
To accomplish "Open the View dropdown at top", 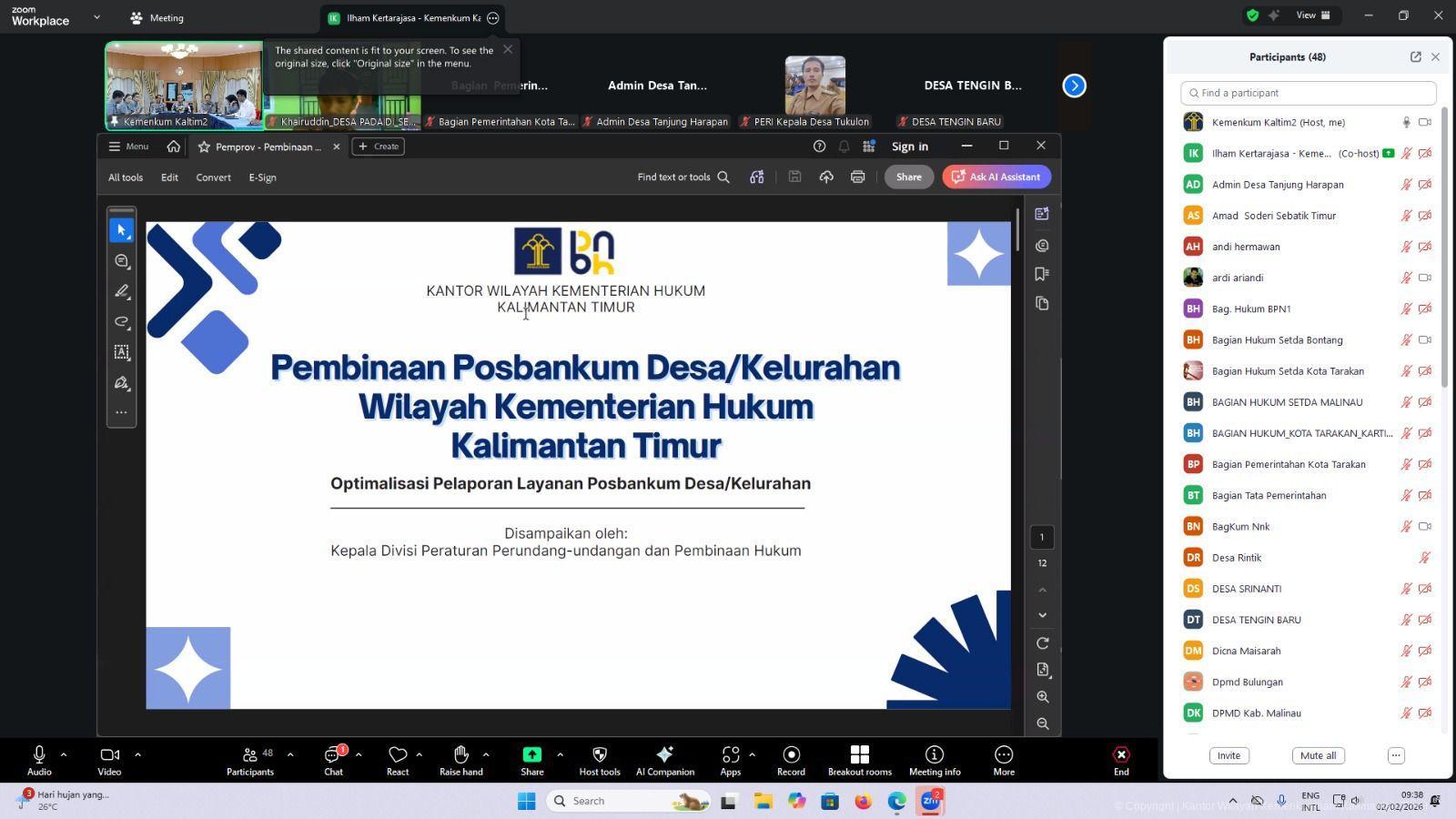I will tap(1312, 15).
